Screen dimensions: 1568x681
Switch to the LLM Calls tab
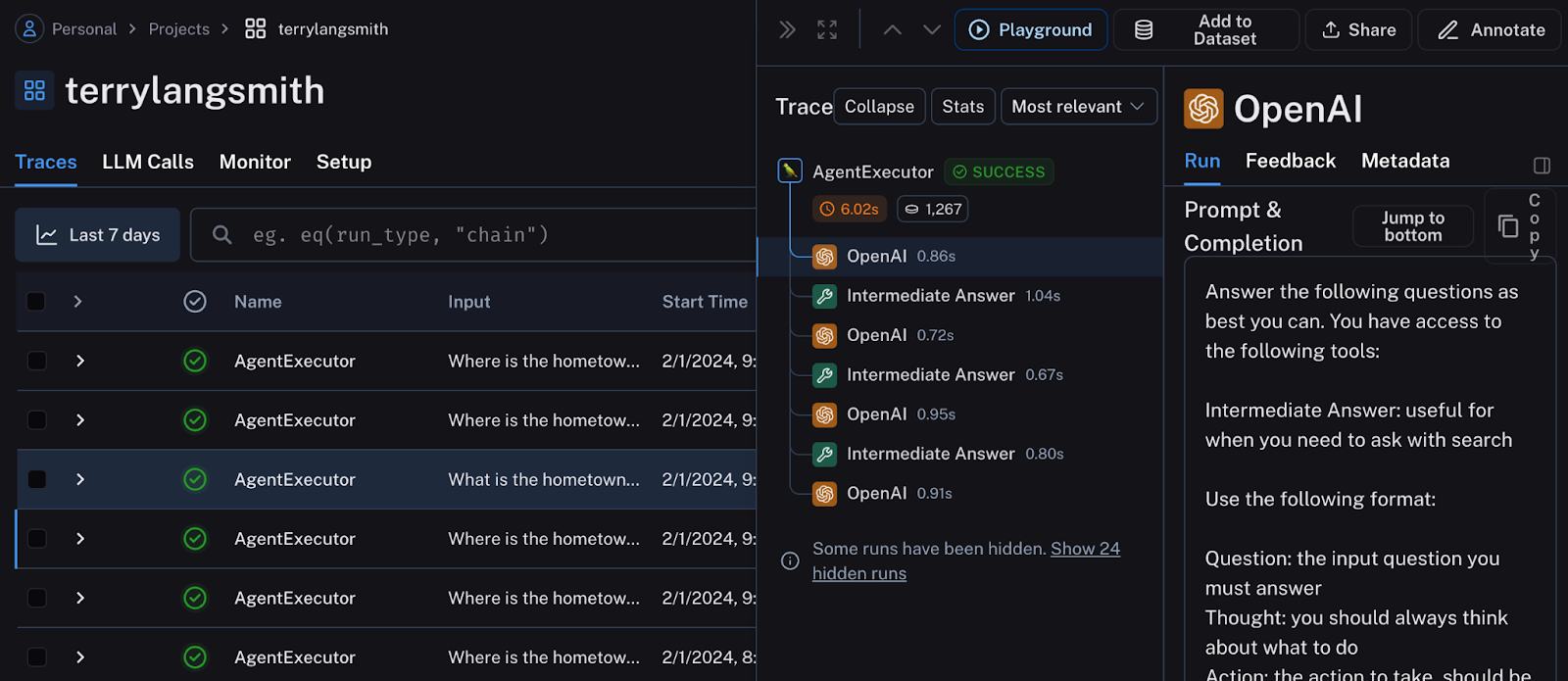coord(148,162)
